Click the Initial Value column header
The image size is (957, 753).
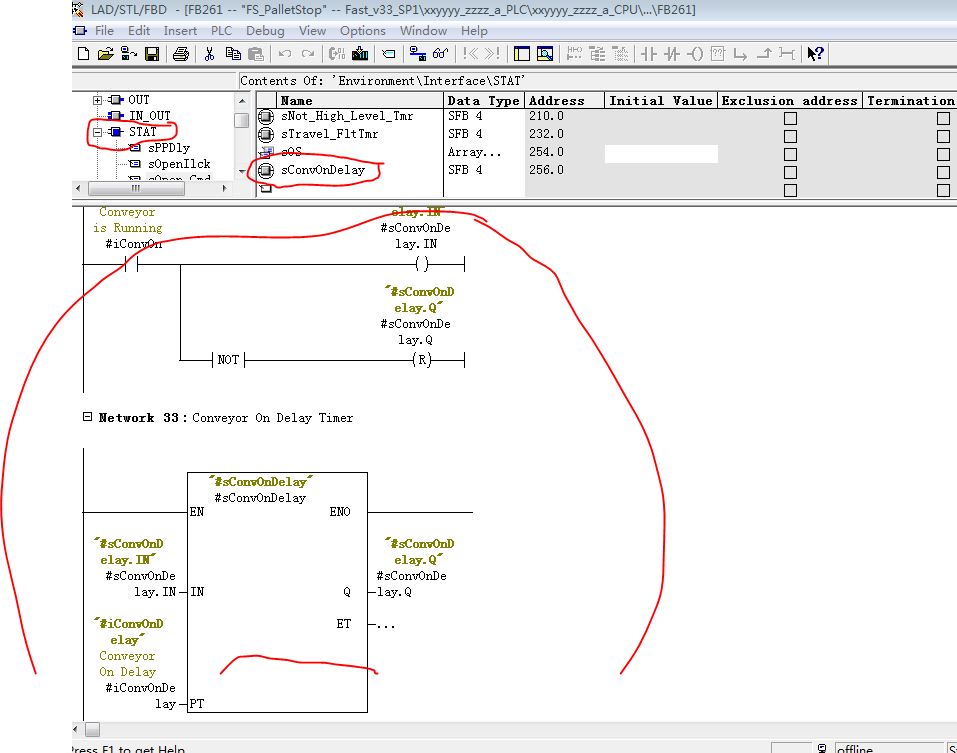tap(661, 101)
